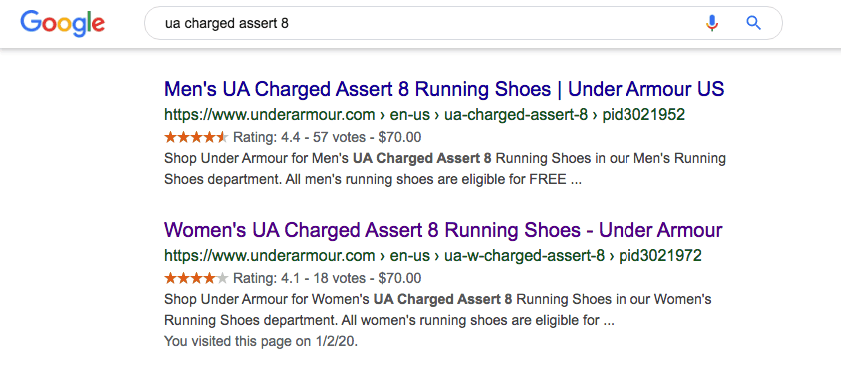Click the Google logo
Image resolution: width=841 pixels, height=373 pixels.
[62, 23]
